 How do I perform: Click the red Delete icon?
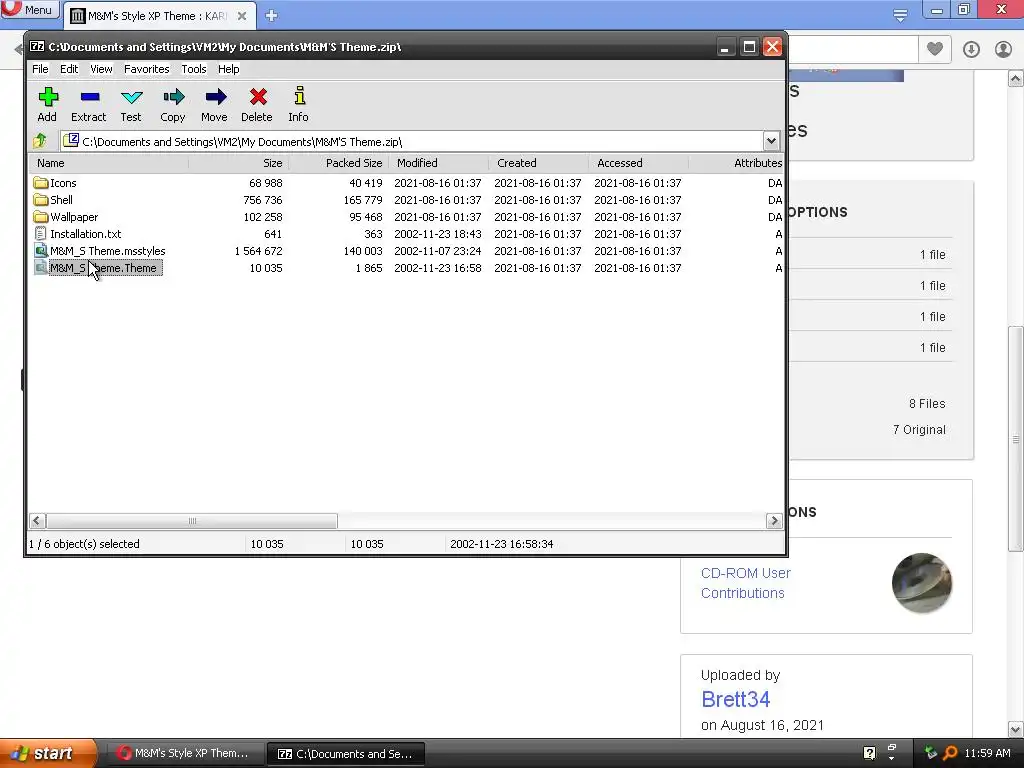257,98
